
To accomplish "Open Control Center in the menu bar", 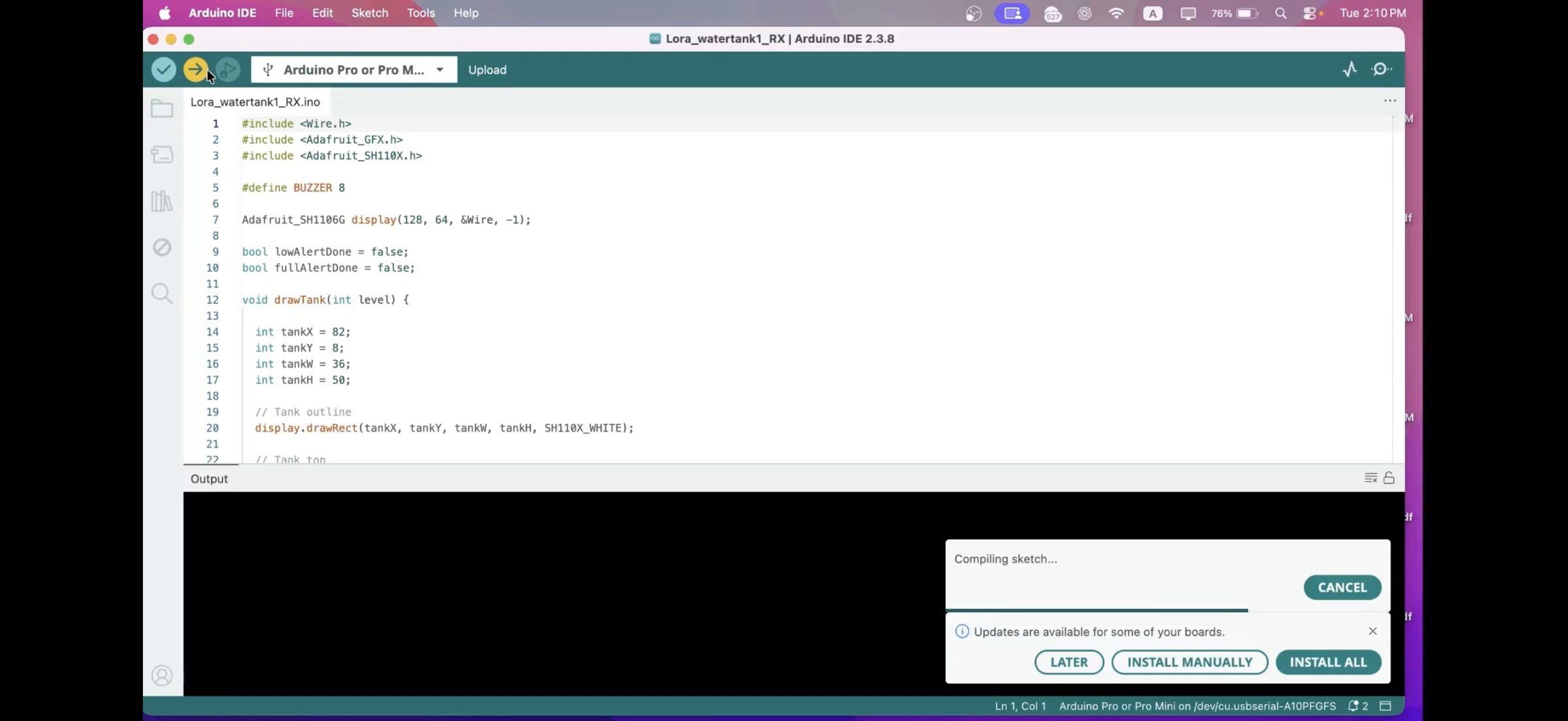I will 1311,13.
